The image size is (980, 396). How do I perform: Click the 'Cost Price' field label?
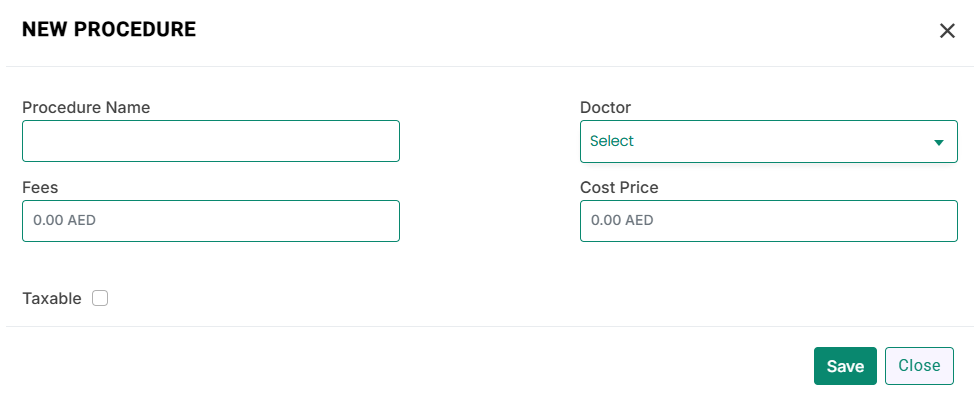[619, 187]
